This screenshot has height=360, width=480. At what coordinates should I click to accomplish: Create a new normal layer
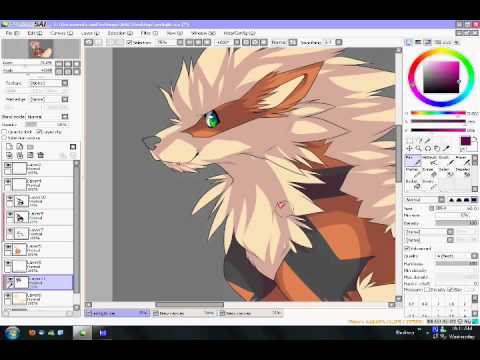coord(9,147)
